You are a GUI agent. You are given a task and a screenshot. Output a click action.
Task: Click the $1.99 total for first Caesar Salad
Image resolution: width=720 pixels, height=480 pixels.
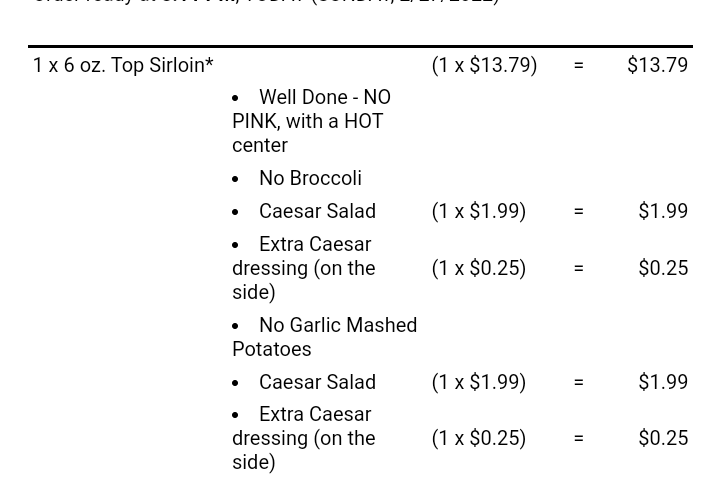click(x=663, y=211)
